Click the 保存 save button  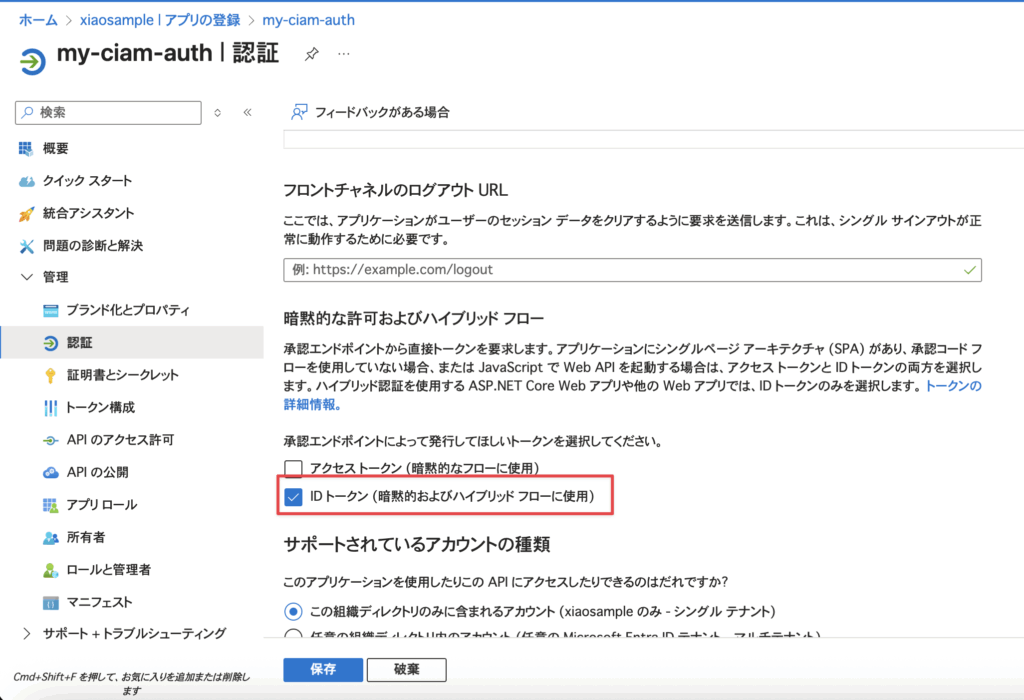[x=322, y=669]
